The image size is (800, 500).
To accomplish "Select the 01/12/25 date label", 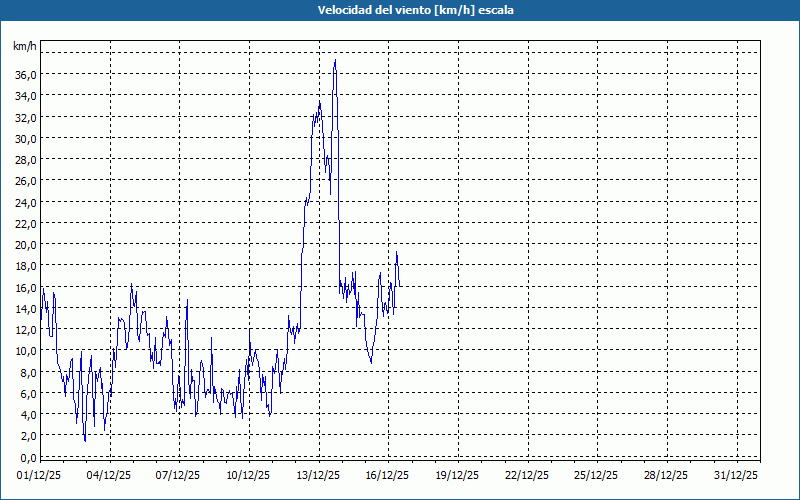I will tap(40, 475).
